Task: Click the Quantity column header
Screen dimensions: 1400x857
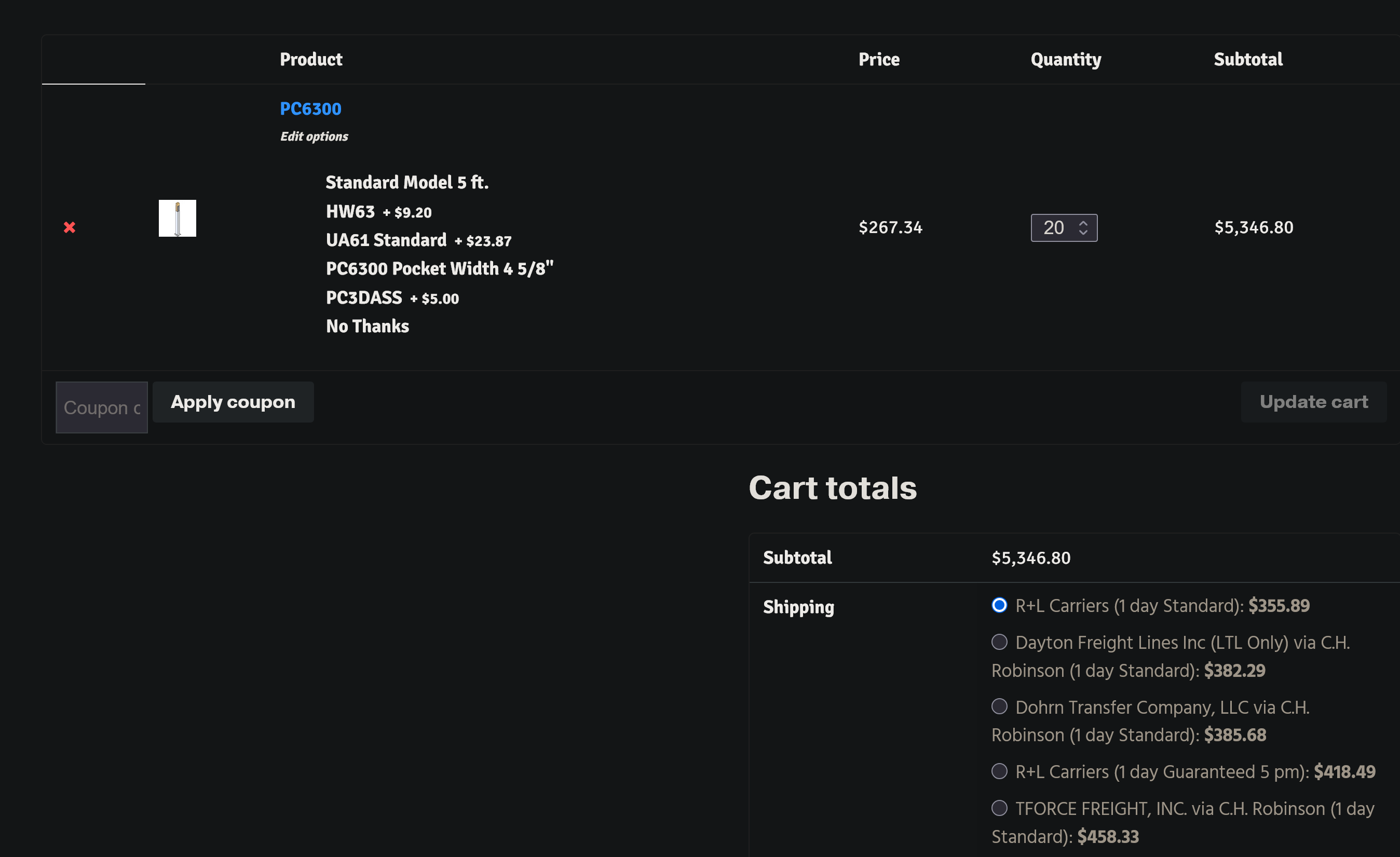Action: pyautogui.click(x=1065, y=60)
